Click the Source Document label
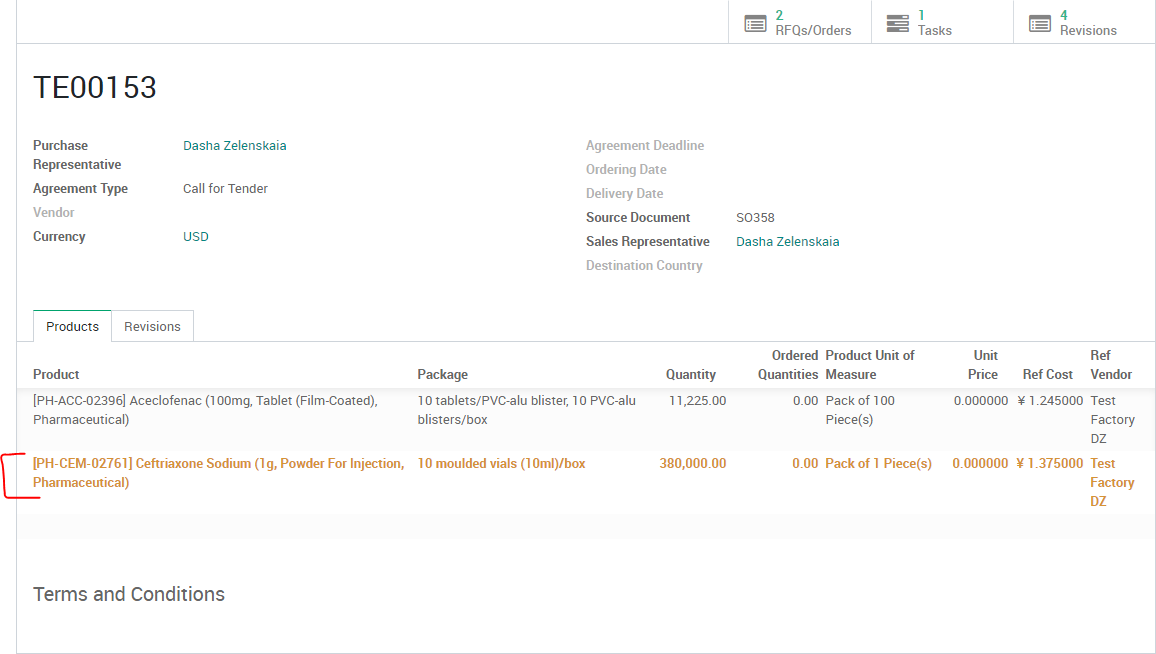 click(x=638, y=218)
